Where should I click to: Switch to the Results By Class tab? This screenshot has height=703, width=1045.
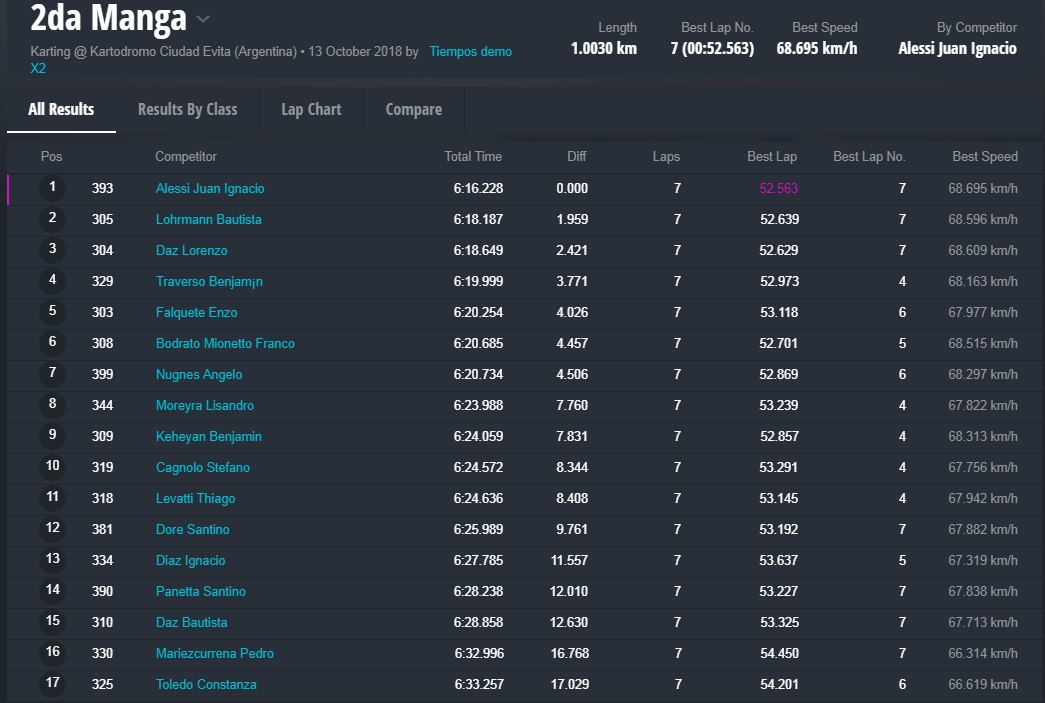(x=187, y=109)
